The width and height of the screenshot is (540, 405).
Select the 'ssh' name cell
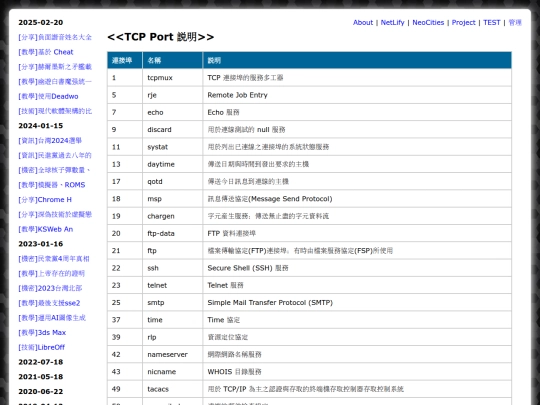[x=173, y=268]
